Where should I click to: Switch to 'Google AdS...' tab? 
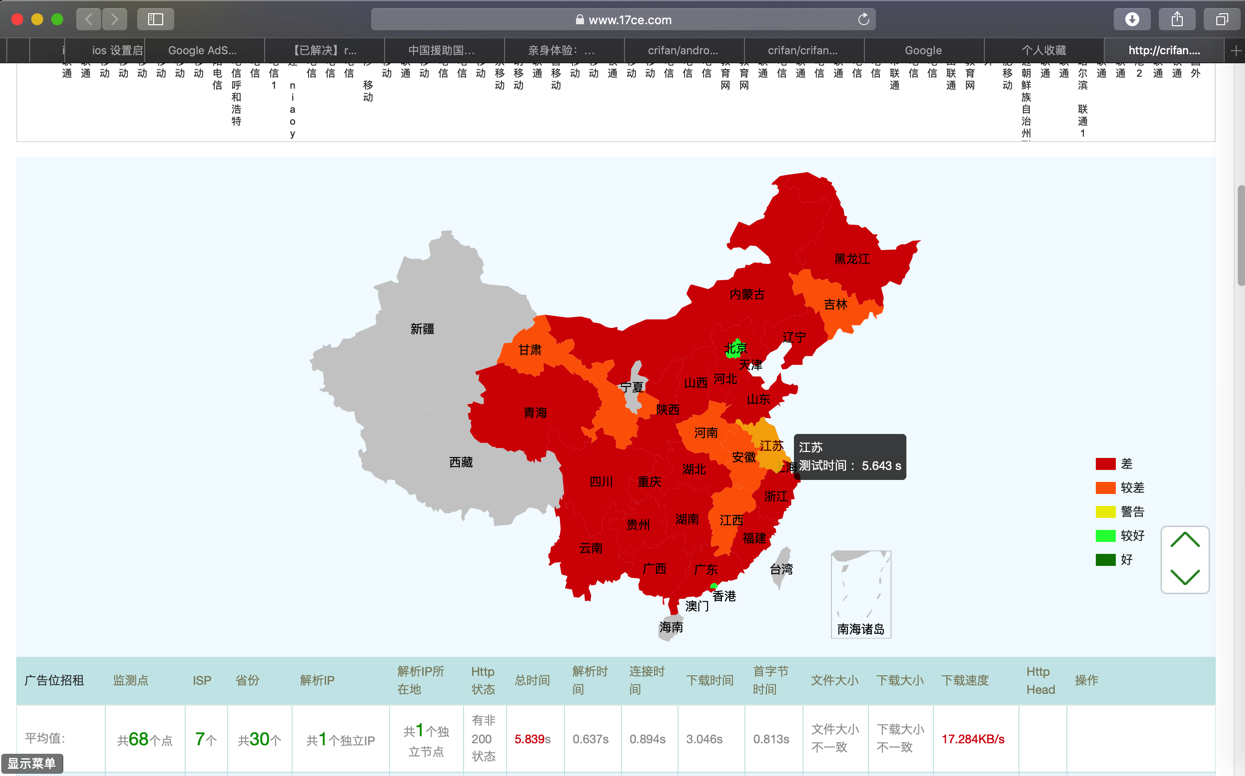tap(203, 50)
